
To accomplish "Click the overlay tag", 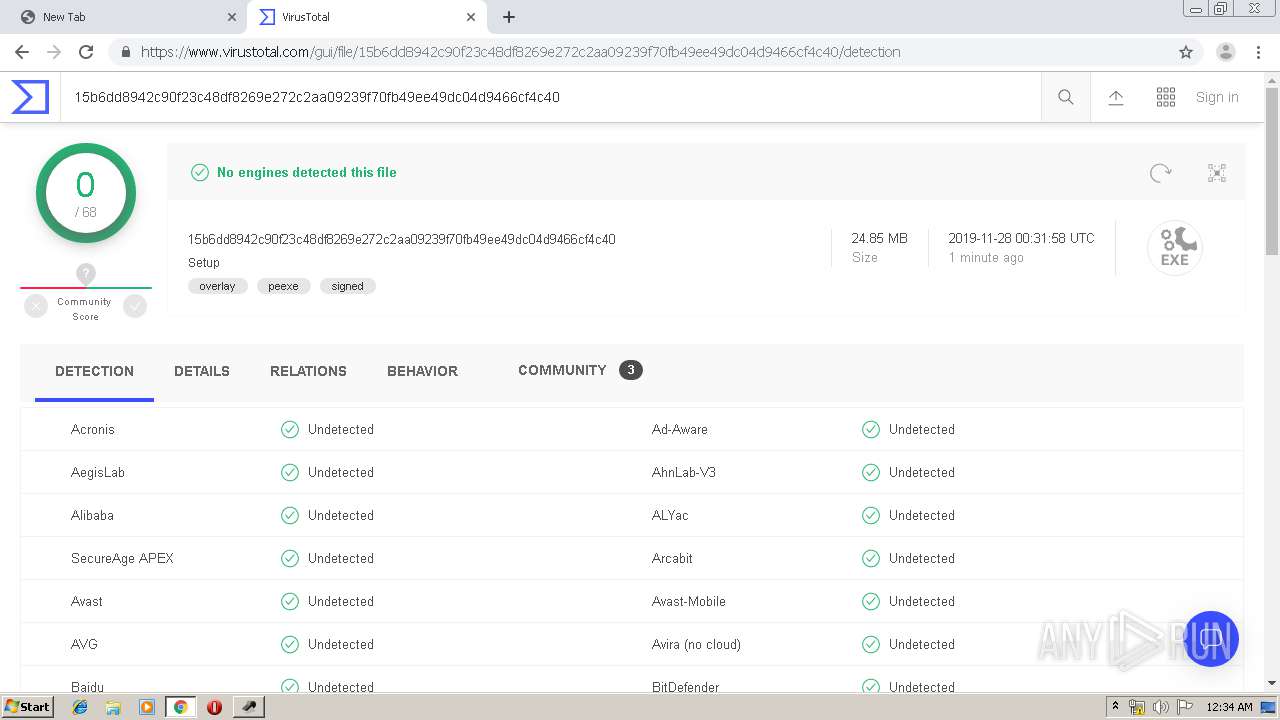I will [217, 286].
